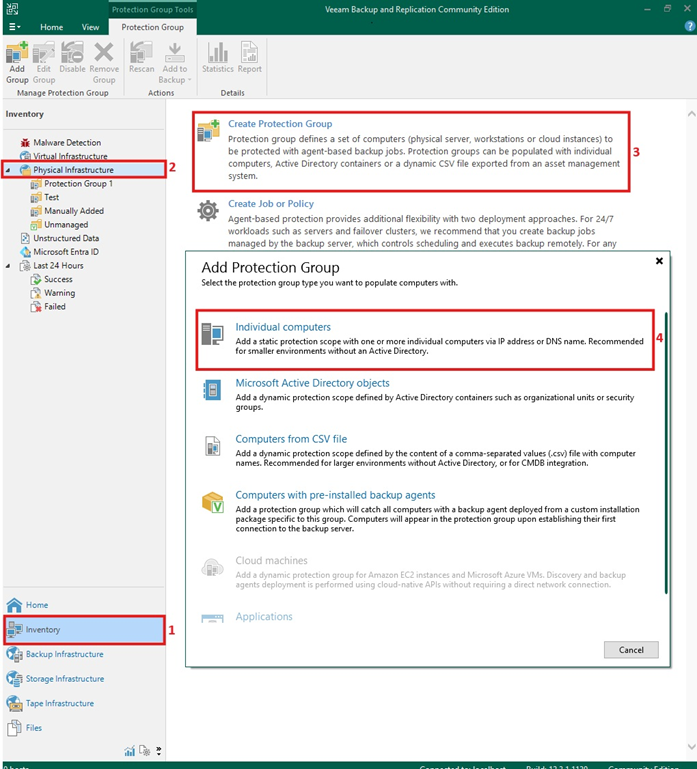Switch to the View ribbon tab
Viewport: 697px width, 769px height.
(90, 27)
